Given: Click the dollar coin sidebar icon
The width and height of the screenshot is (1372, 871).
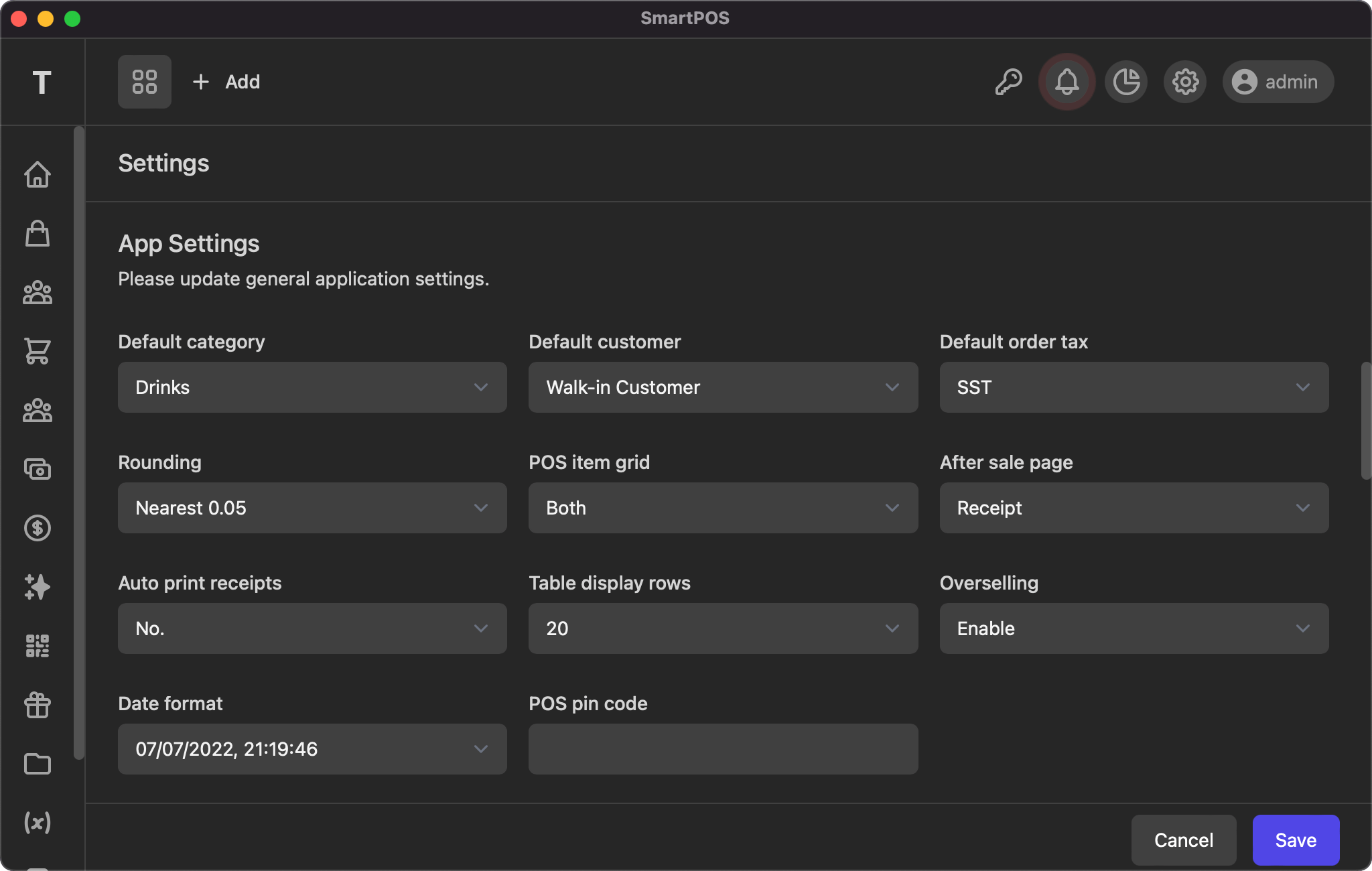Looking at the screenshot, I should coord(38,528).
